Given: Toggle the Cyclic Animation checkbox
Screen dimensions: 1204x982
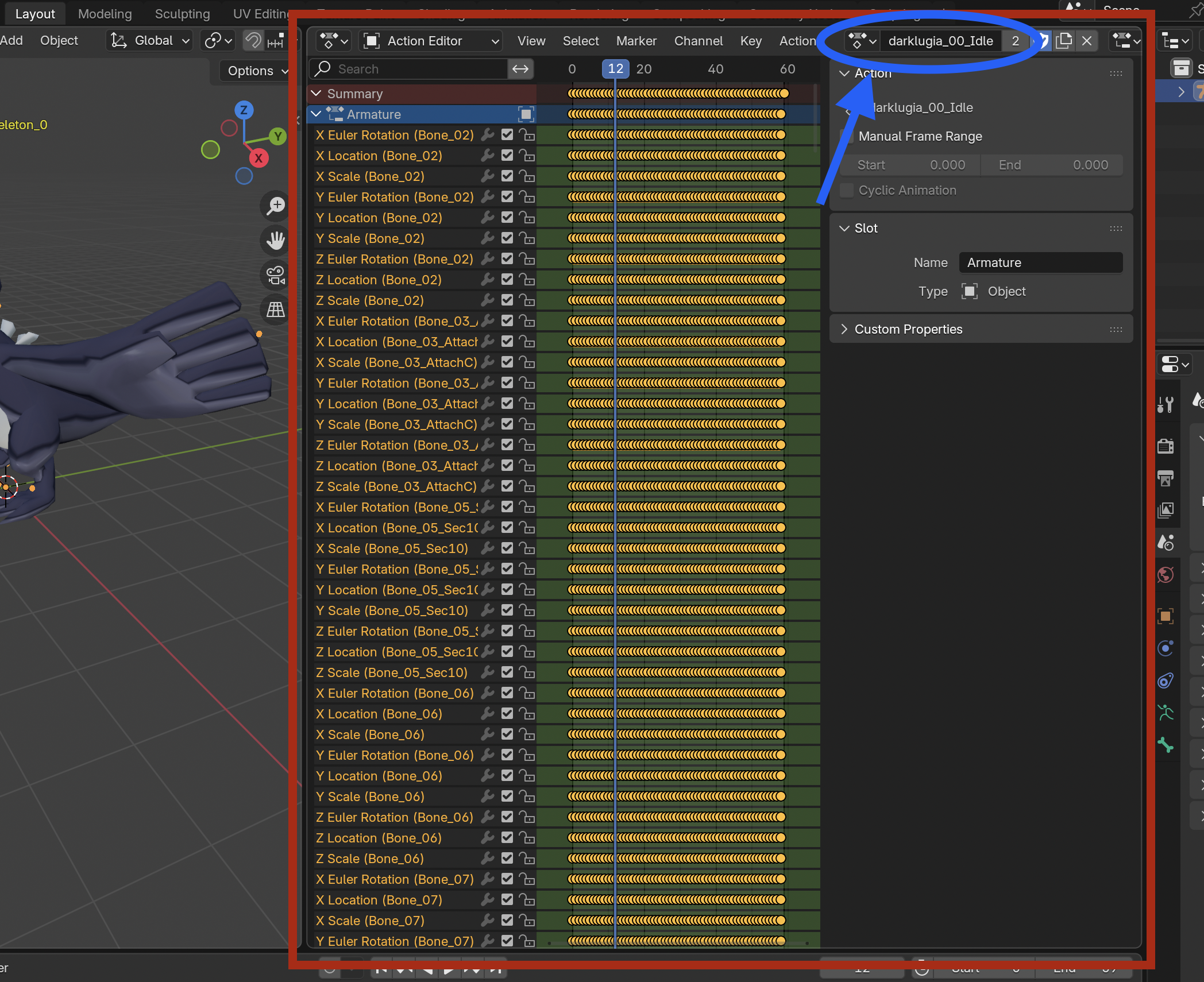Looking at the screenshot, I should (847, 191).
